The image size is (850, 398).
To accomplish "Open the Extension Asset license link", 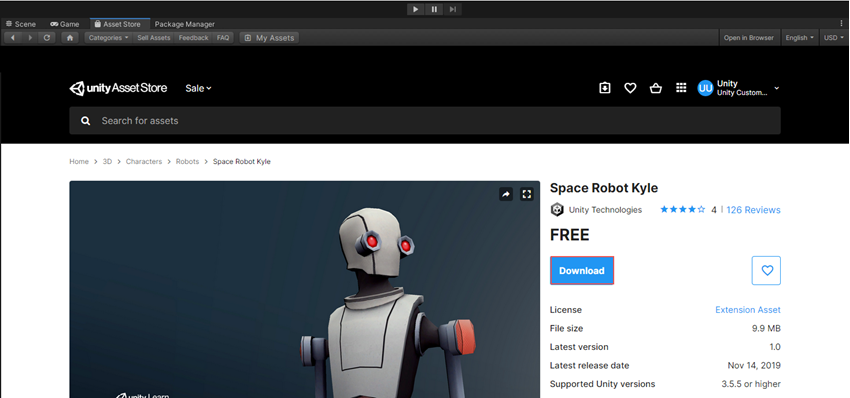I will point(748,310).
